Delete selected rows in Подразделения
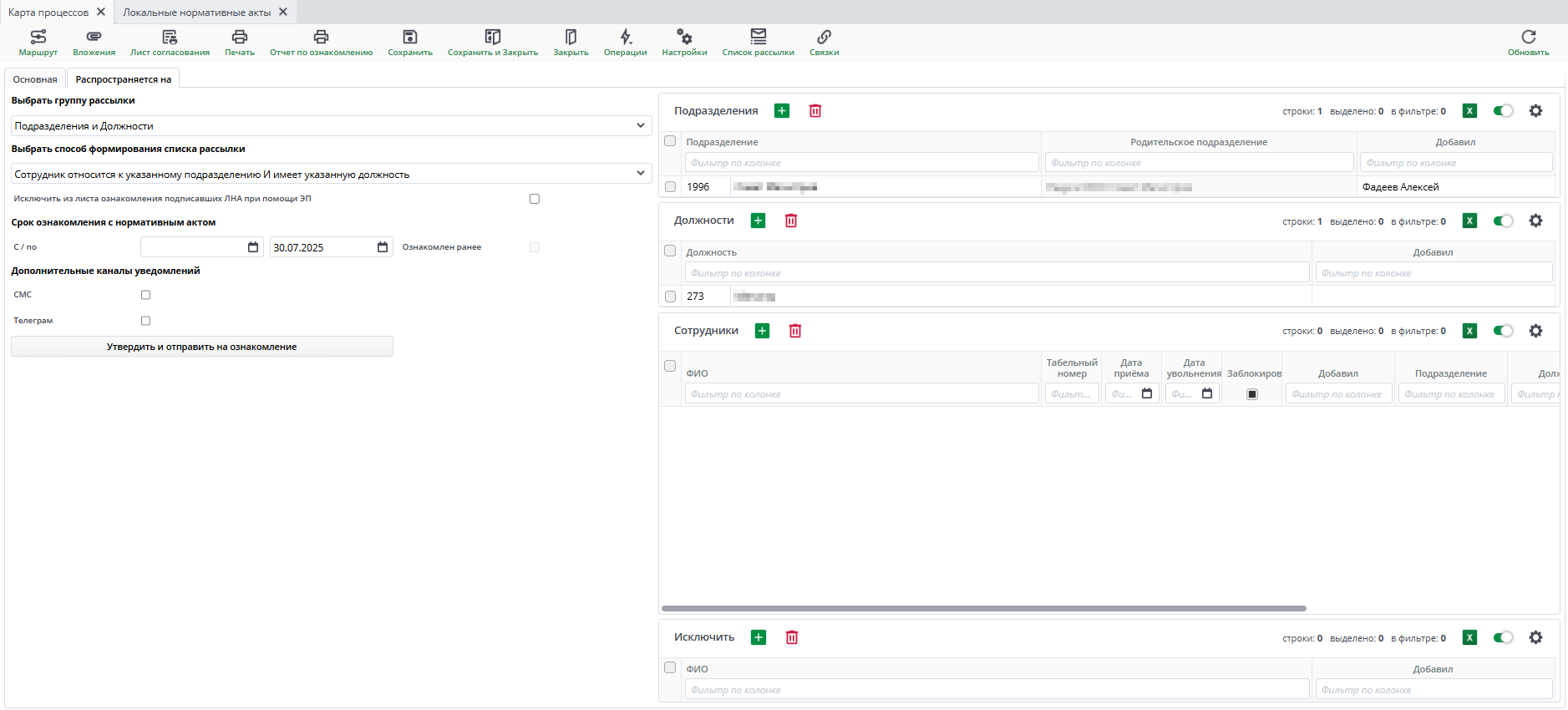The width and height of the screenshot is (1568, 710). pyautogui.click(x=815, y=111)
